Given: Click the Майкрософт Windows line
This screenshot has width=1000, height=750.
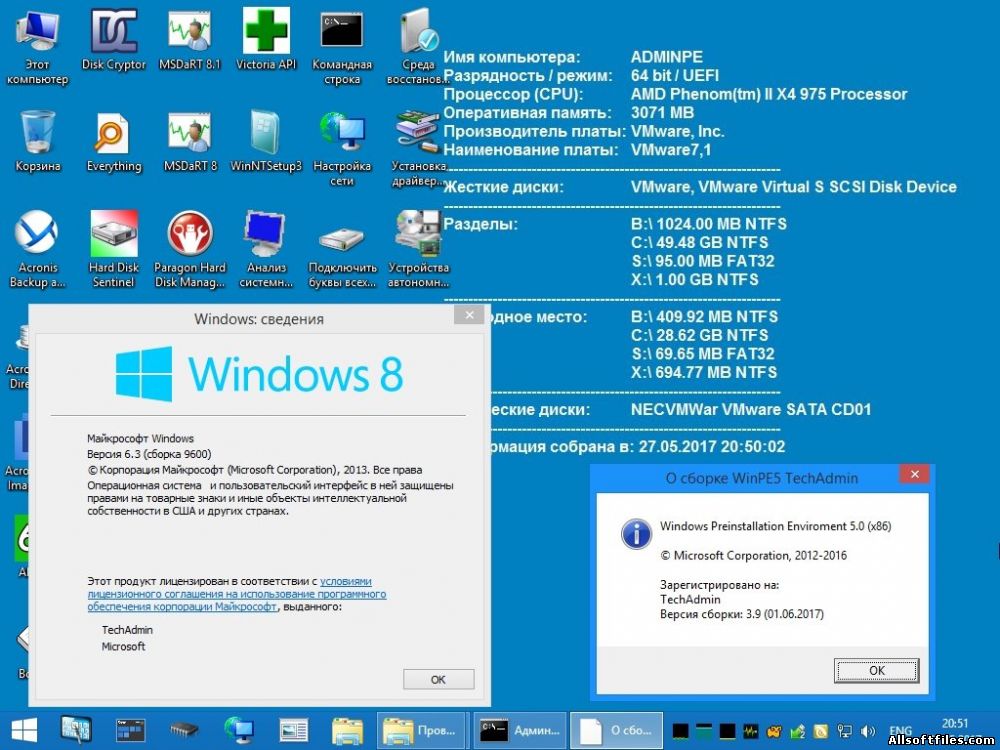Looking at the screenshot, I should [140, 438].
